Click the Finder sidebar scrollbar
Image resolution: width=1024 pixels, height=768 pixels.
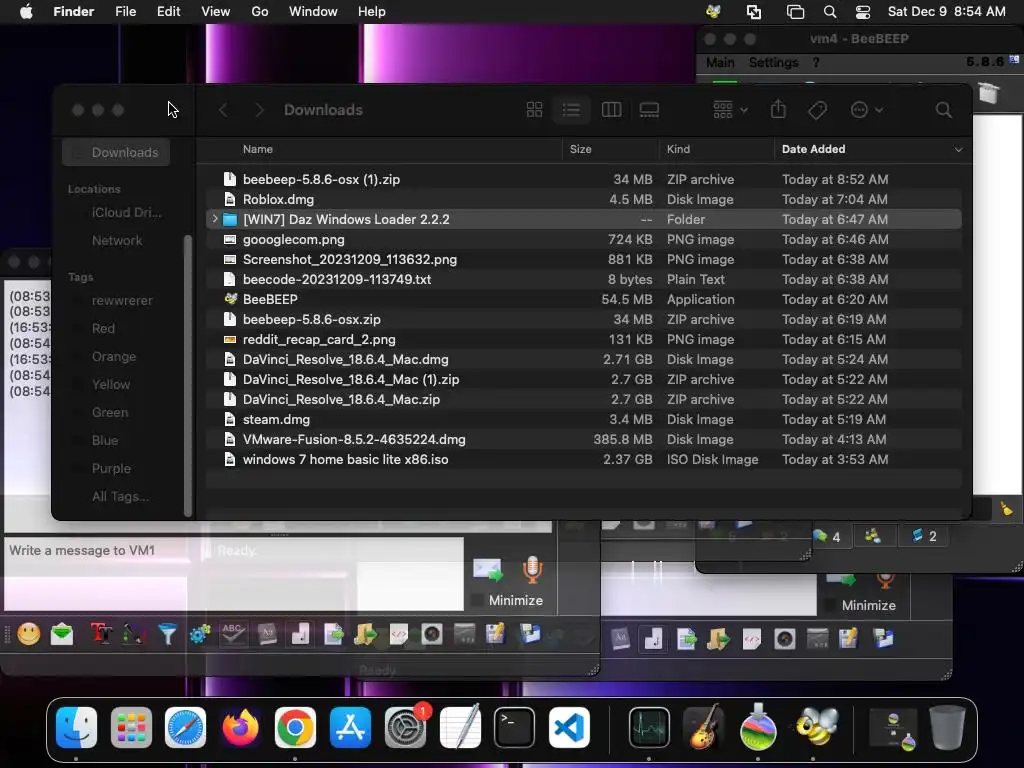tap(188, 376)
